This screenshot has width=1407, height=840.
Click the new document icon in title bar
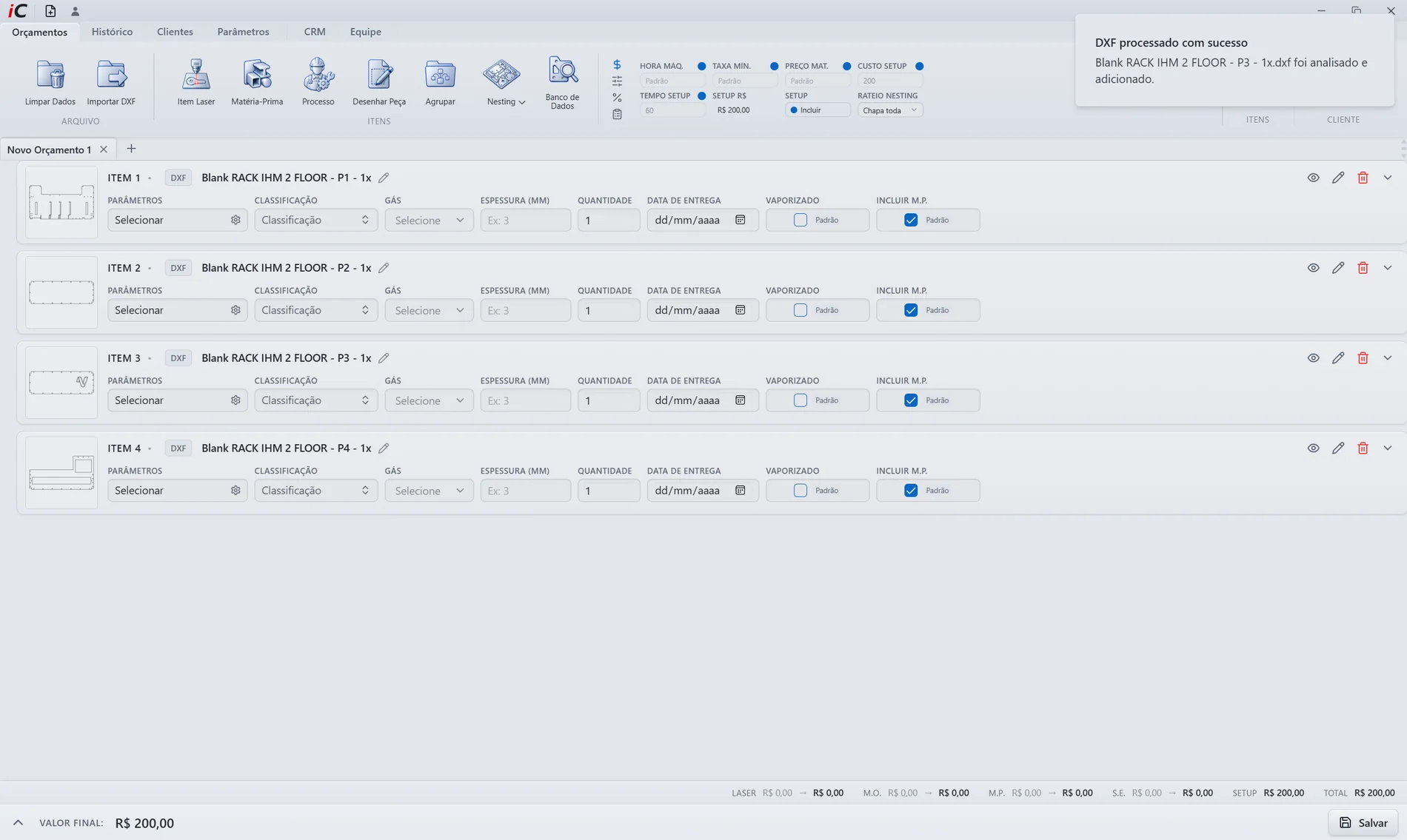pyautogui.click(x=50, y=11)
